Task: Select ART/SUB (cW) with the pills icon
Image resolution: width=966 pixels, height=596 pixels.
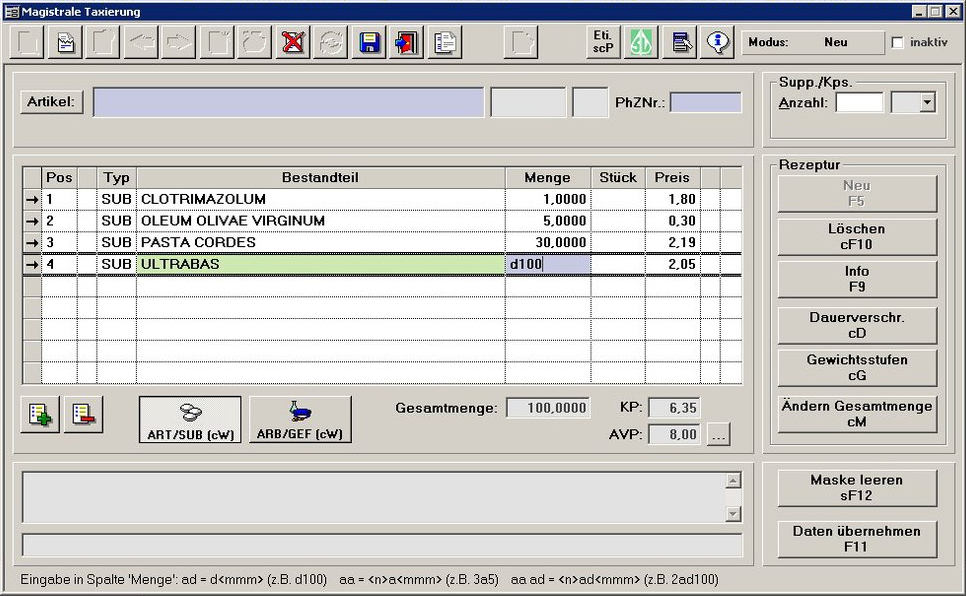Action: coord(190,419)
